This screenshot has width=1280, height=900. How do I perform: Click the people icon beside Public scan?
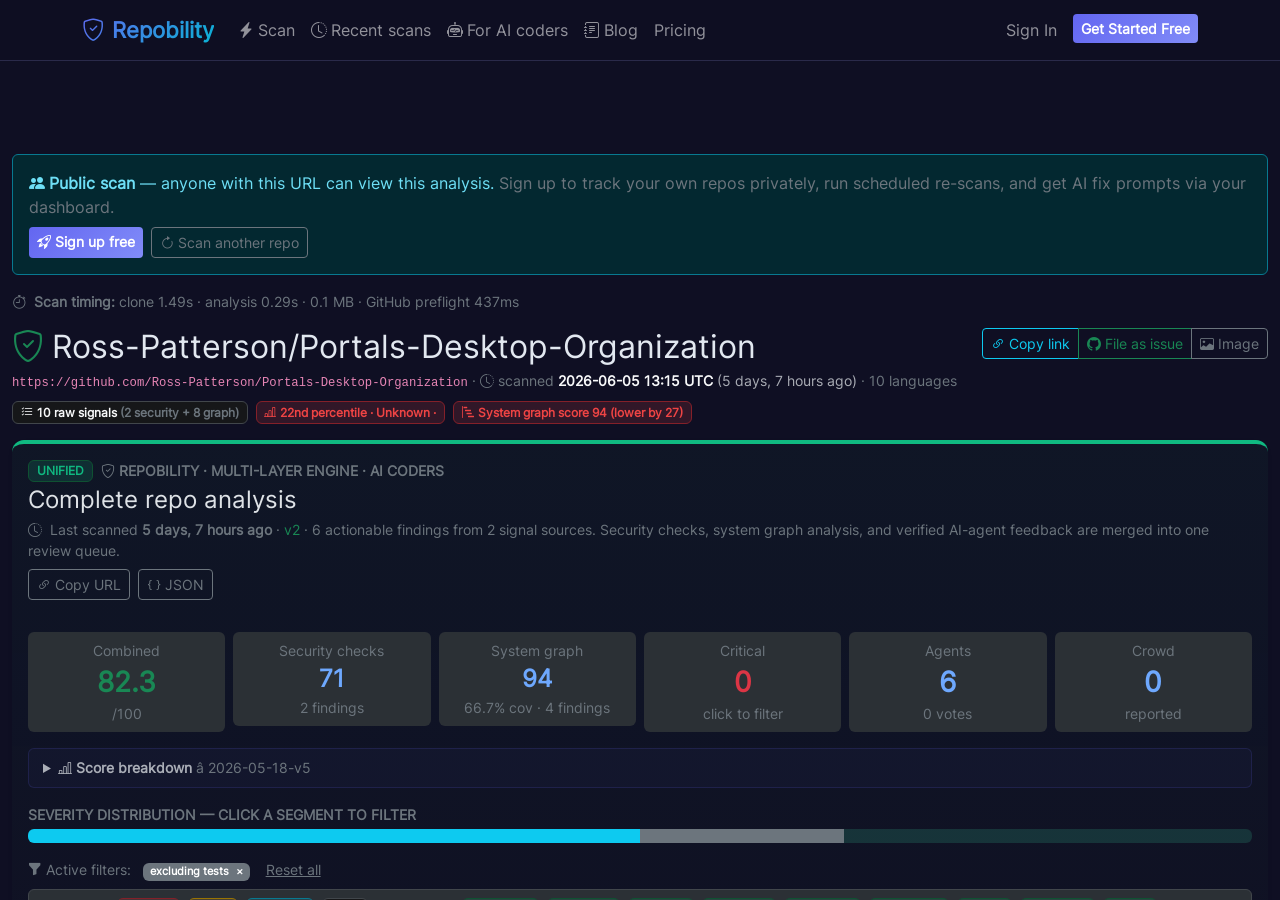pyautogui.click(x=37, y=183)
